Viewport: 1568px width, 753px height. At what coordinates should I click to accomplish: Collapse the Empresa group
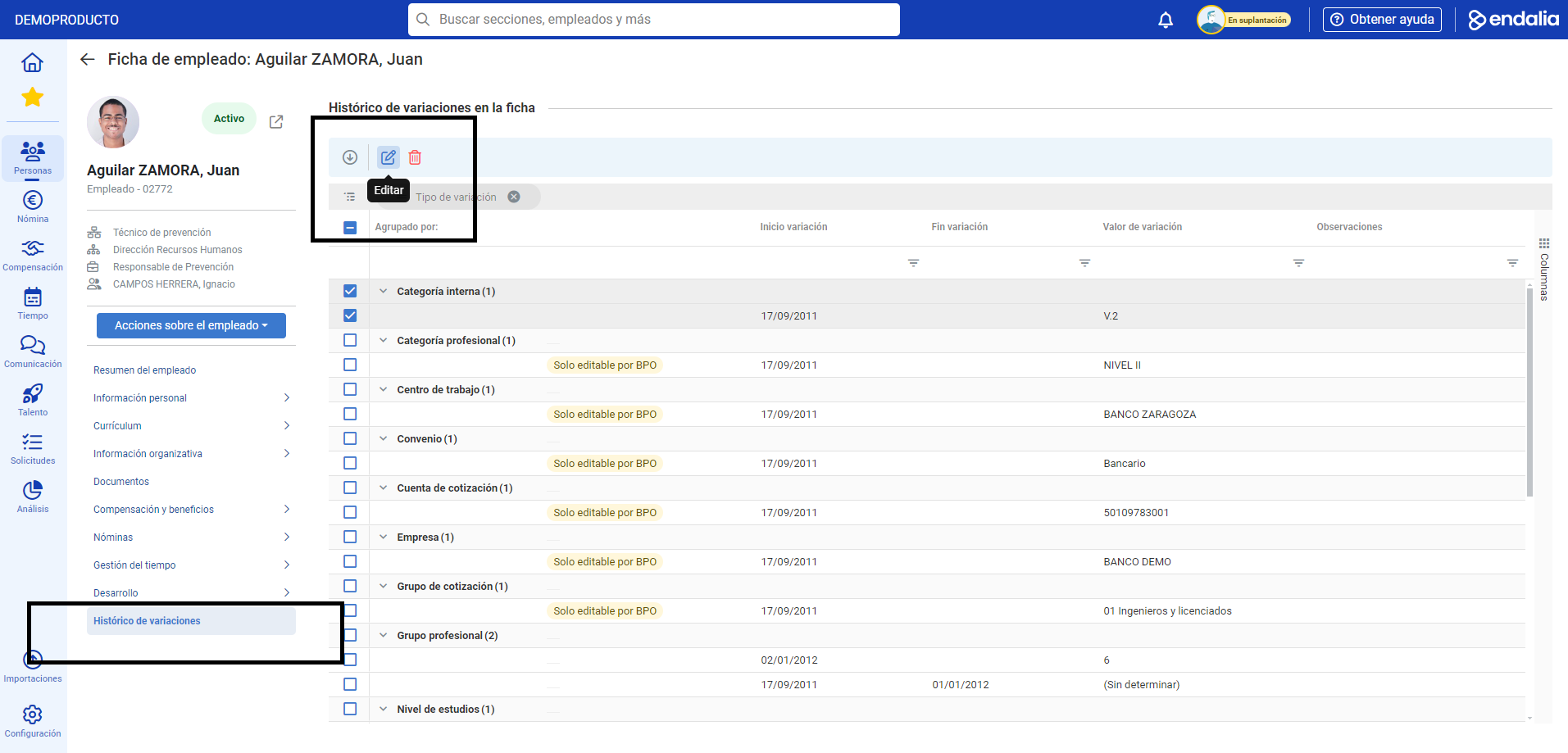click(383, 537)
